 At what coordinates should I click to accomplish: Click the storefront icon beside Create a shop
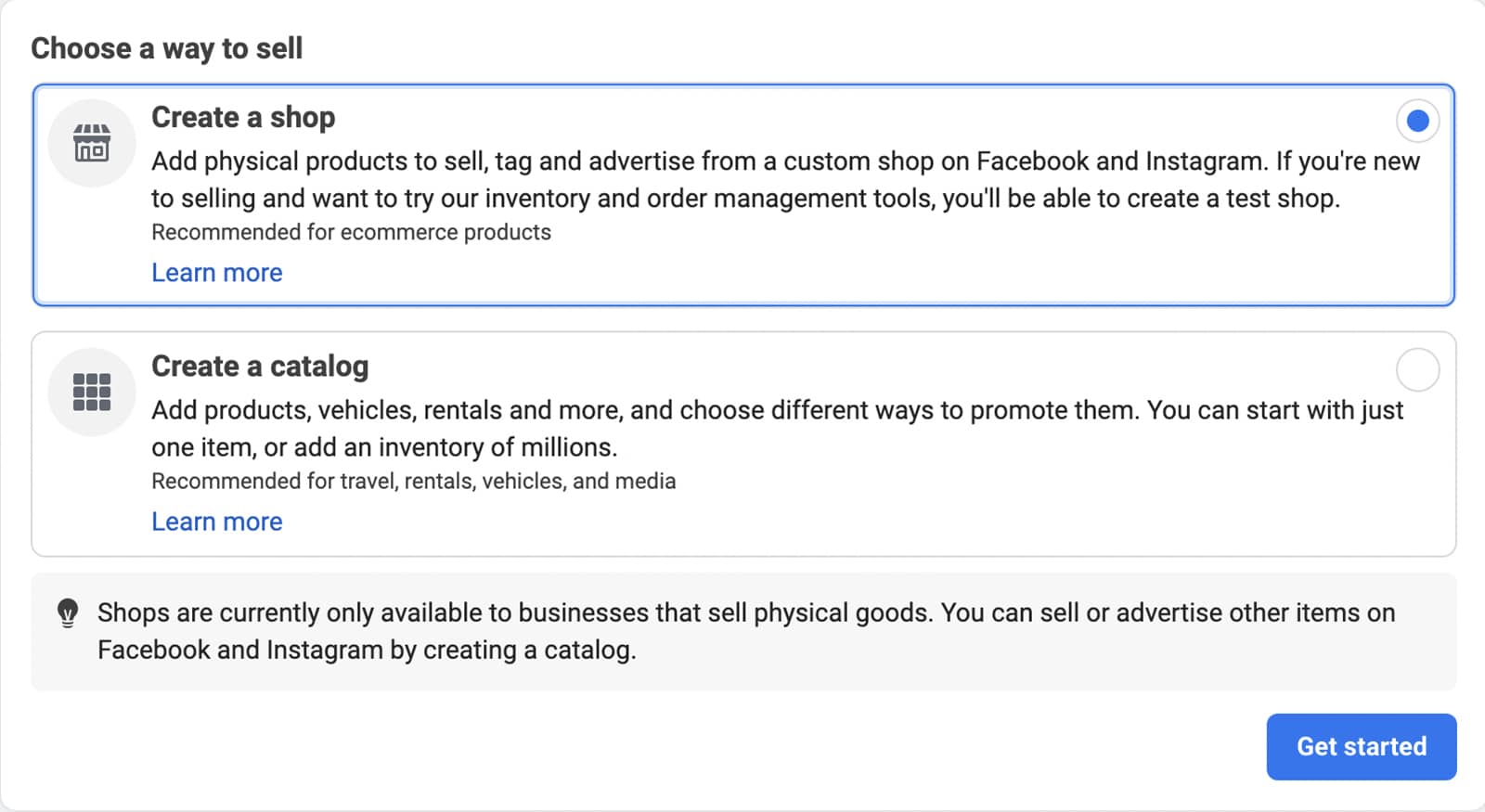tap(92, 143)
